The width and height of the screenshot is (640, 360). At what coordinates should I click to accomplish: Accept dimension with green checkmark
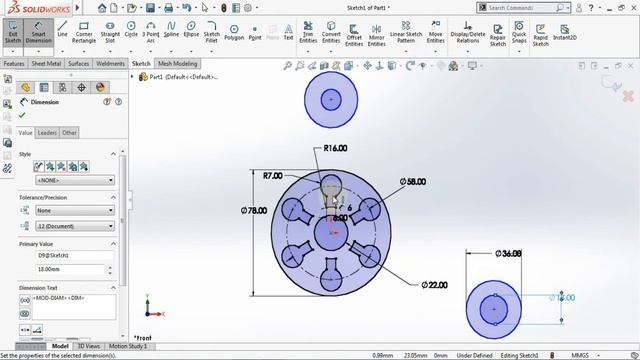22,116
